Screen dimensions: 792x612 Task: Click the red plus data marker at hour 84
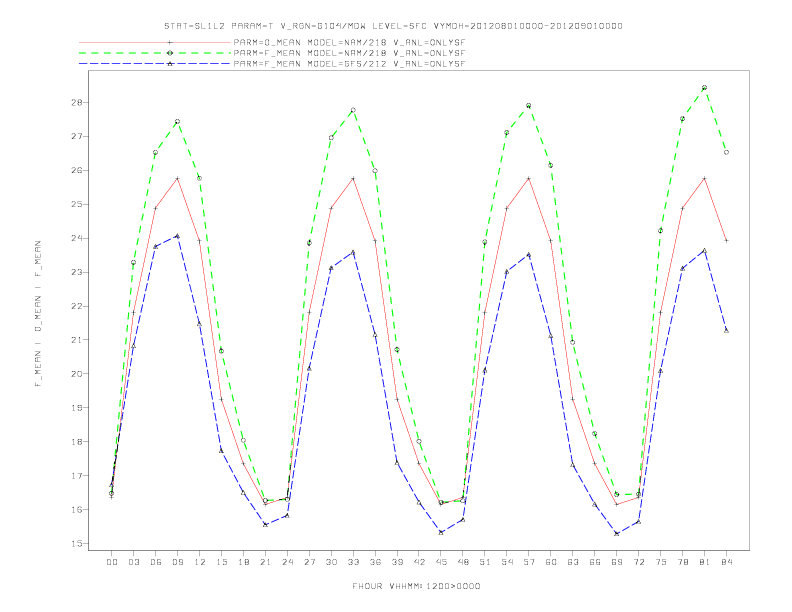coord(727,240)
